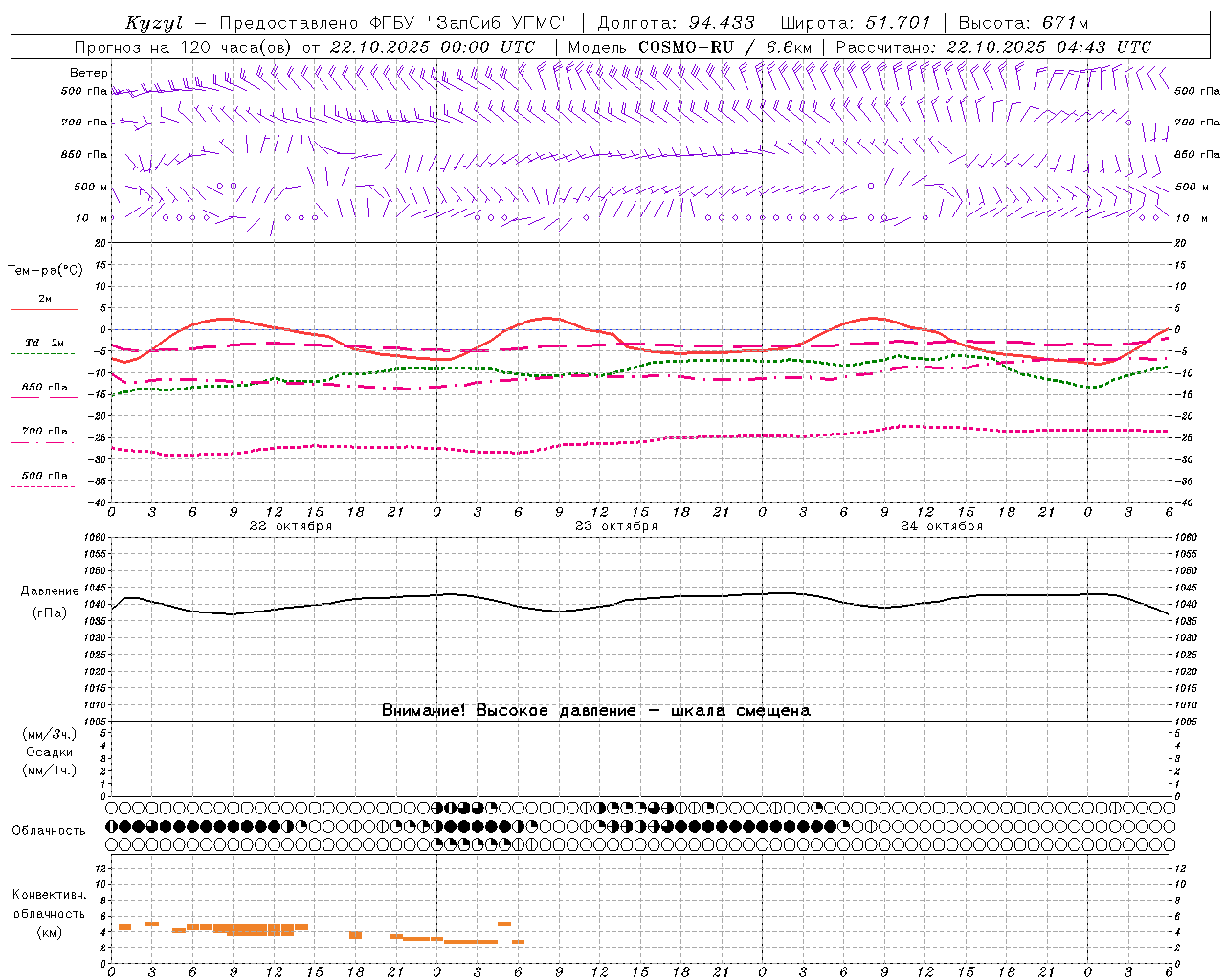Click the dash-dot line sample under legend "700 гПа"

(x=42, y=441)
